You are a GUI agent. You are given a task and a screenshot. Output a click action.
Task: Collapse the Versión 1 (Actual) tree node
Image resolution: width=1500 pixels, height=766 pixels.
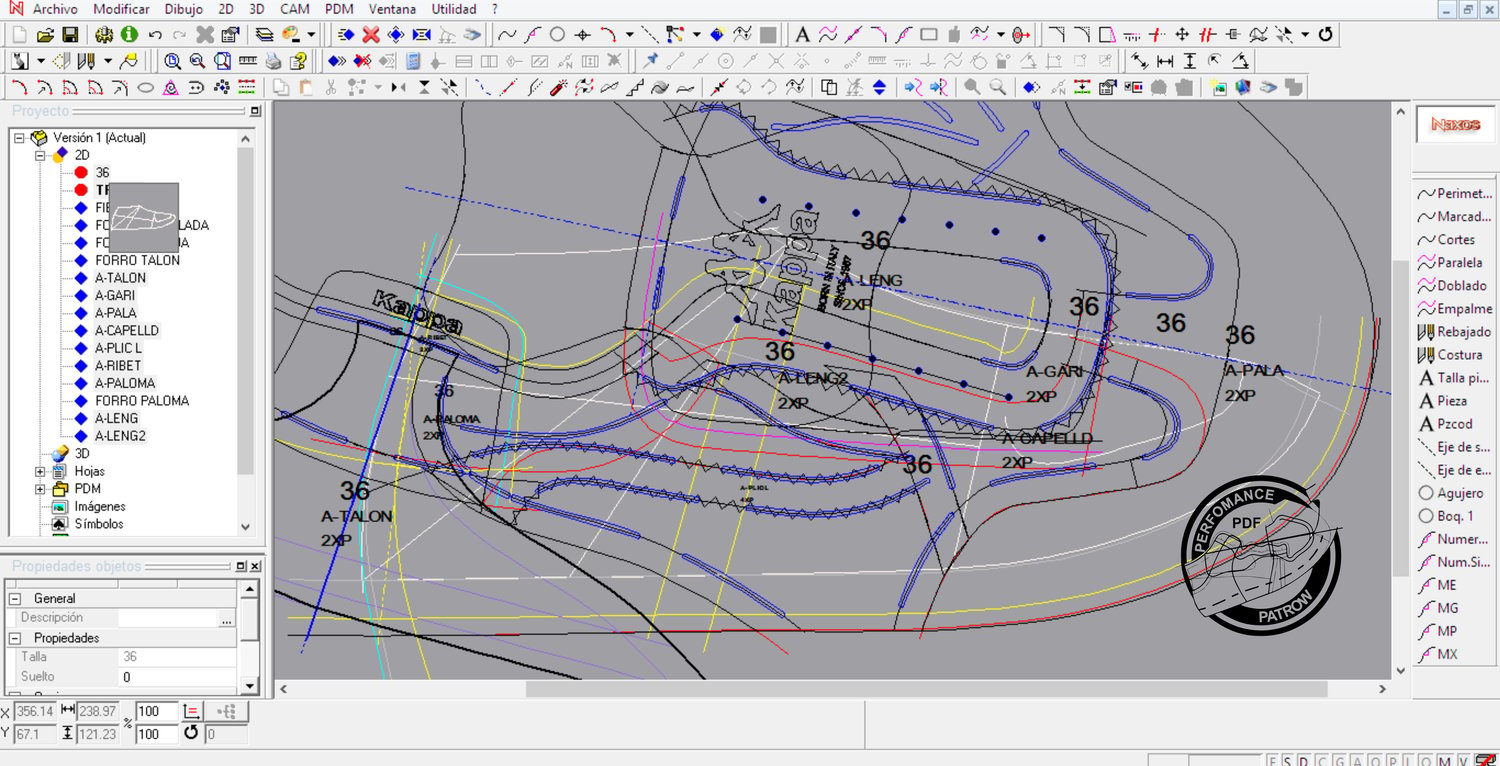19,138
